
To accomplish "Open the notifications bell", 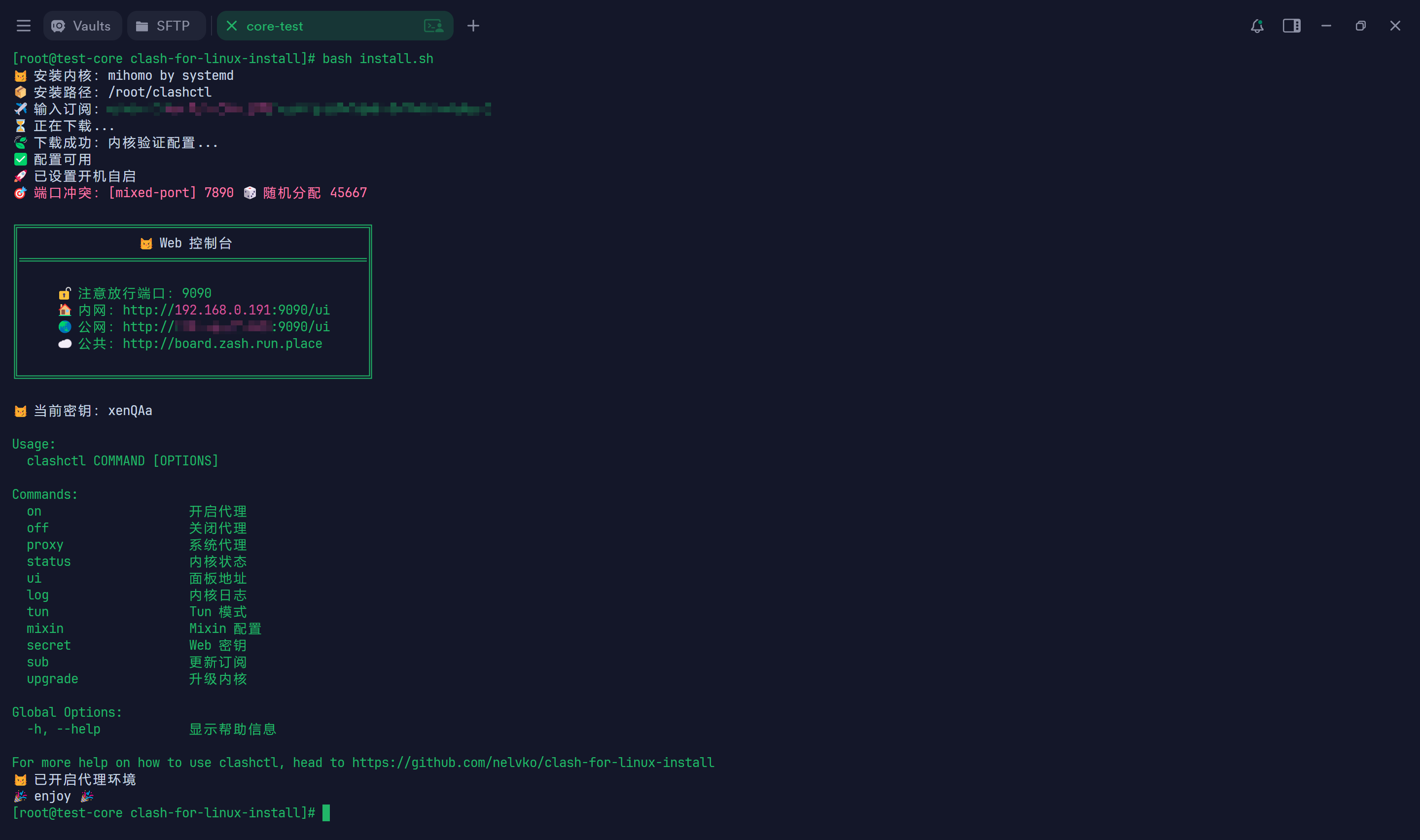I will pyautogui.click(x=1256, y=26).
